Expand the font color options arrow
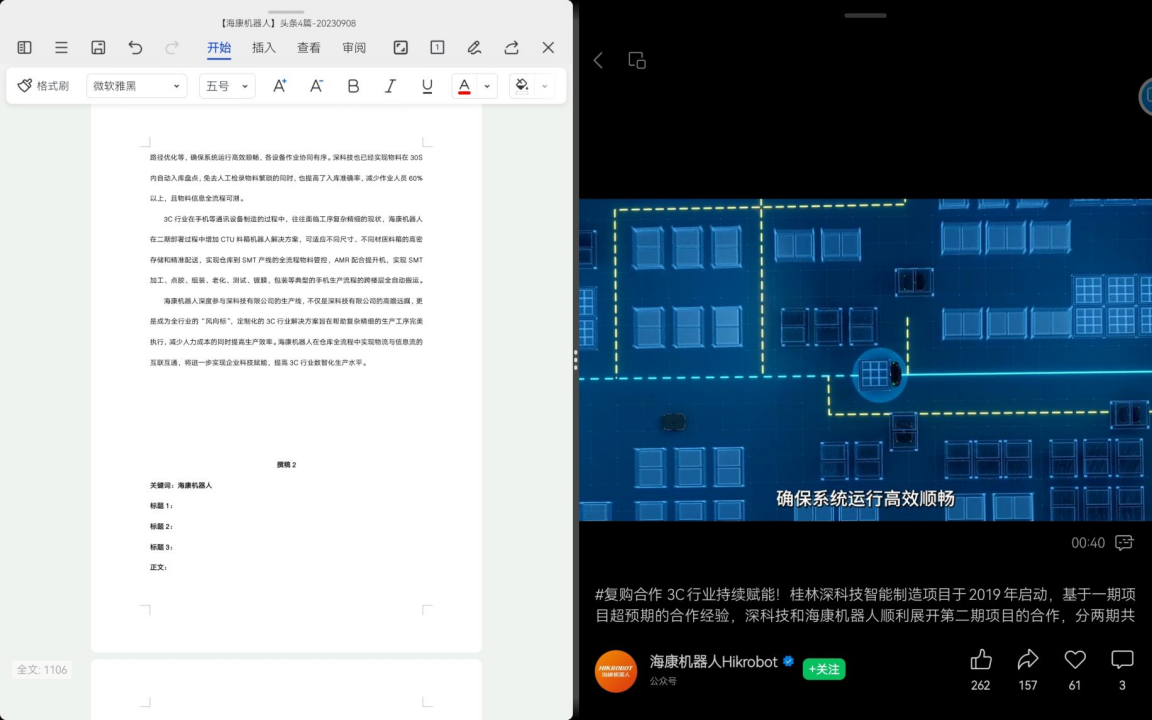This screenshot has width=1152, height=720. click(486, 86)
